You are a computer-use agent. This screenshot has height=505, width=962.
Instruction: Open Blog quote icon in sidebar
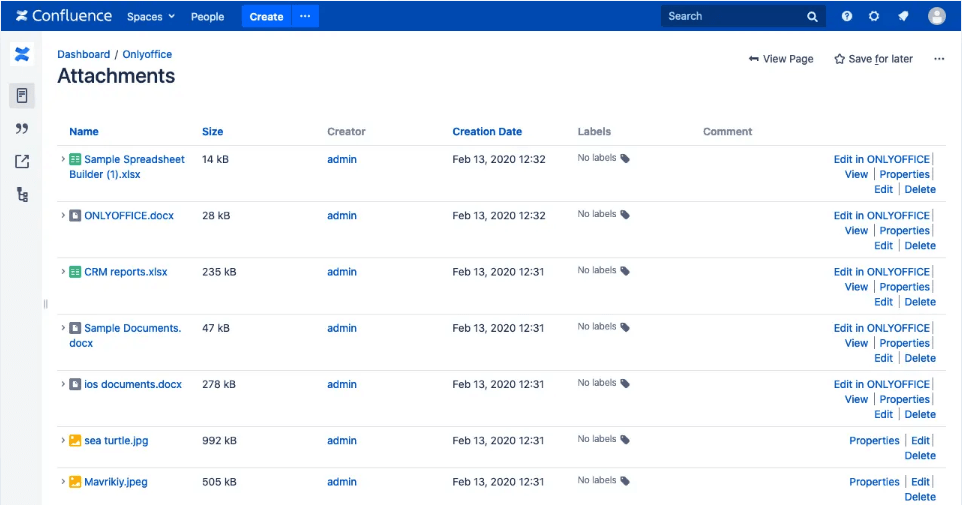[x=22, y=128]
